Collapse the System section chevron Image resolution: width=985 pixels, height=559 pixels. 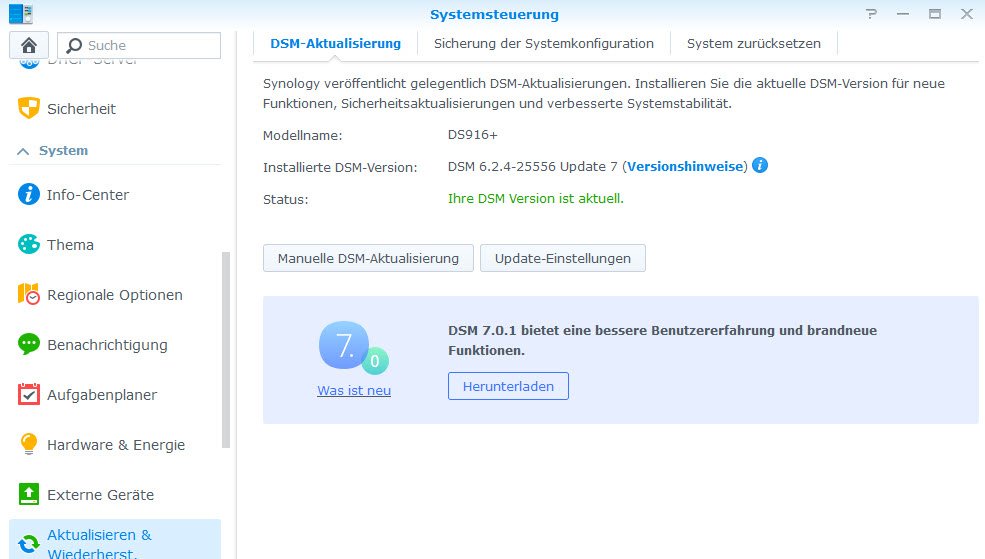[23, 151]
